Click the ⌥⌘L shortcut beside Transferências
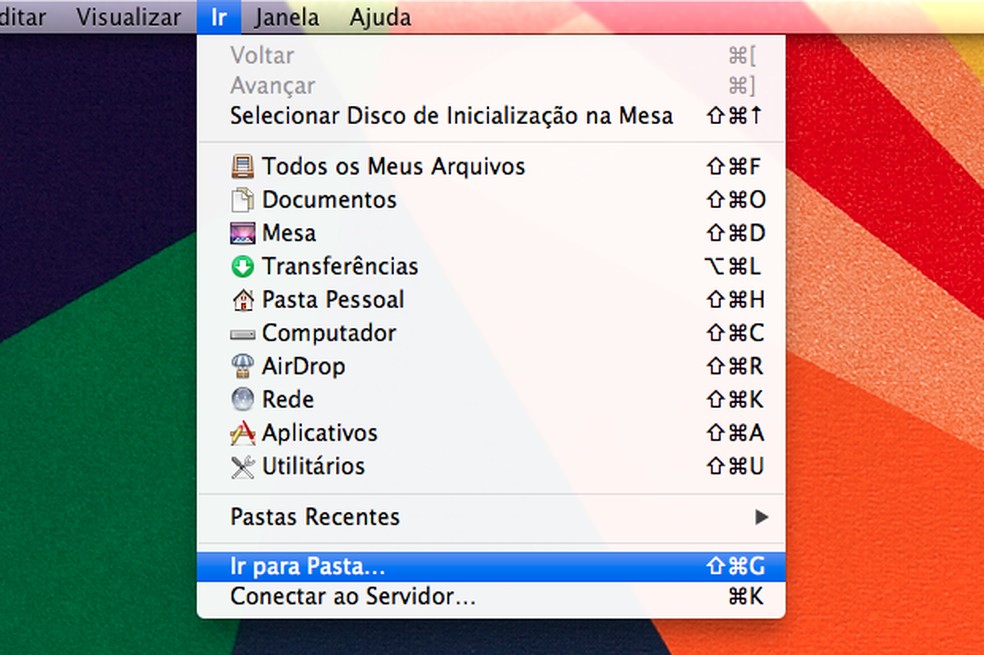984x655 pixels. (x=733, y=267)
